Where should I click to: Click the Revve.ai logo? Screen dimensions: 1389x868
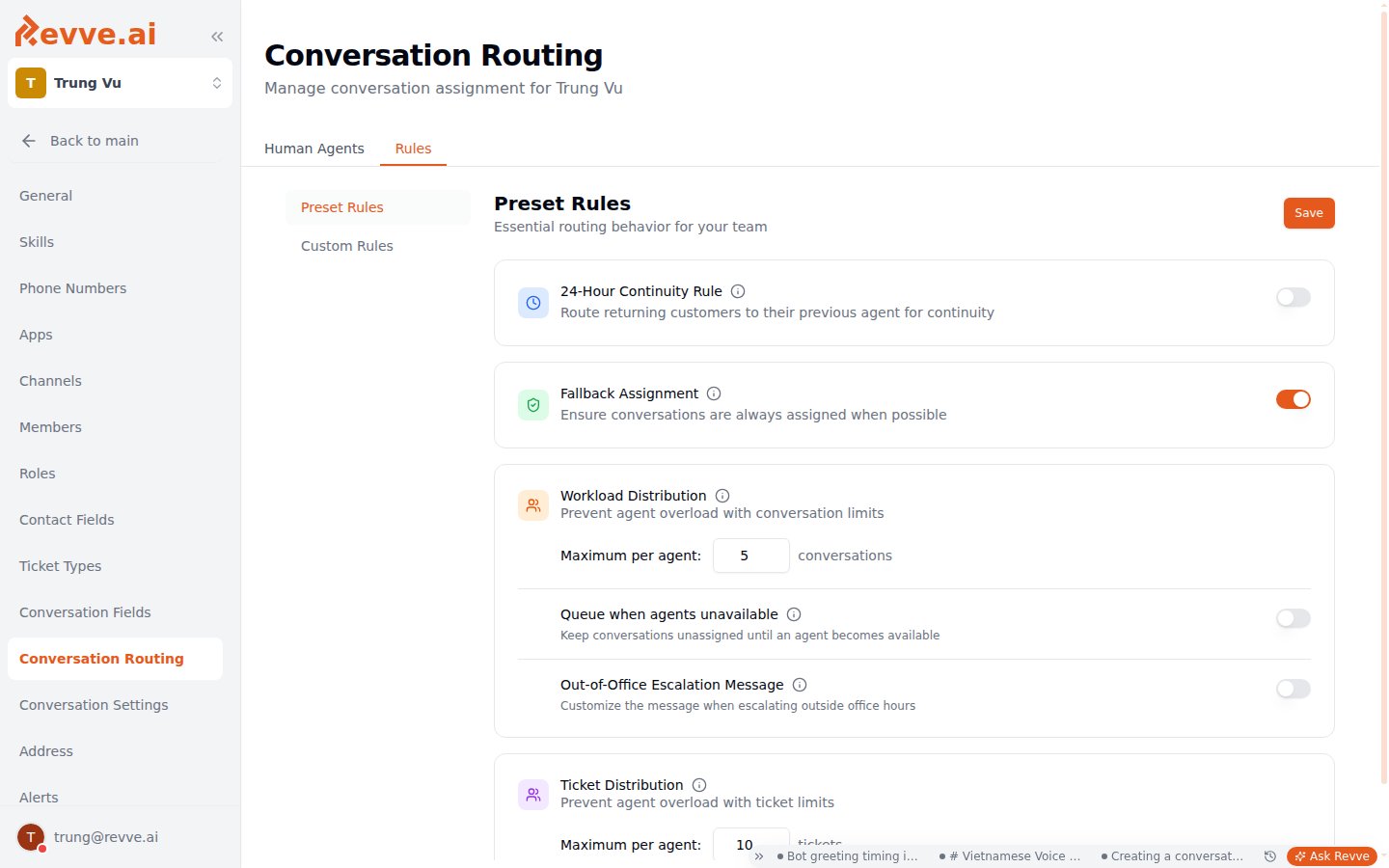[x=85, y=32]
